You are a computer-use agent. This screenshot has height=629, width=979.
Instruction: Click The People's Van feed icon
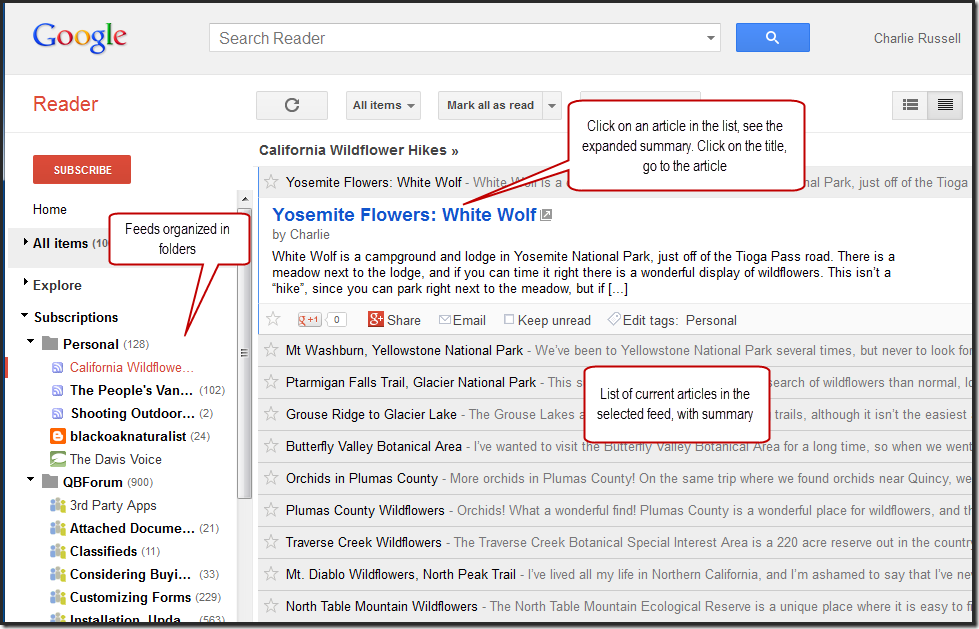(57, 390)
